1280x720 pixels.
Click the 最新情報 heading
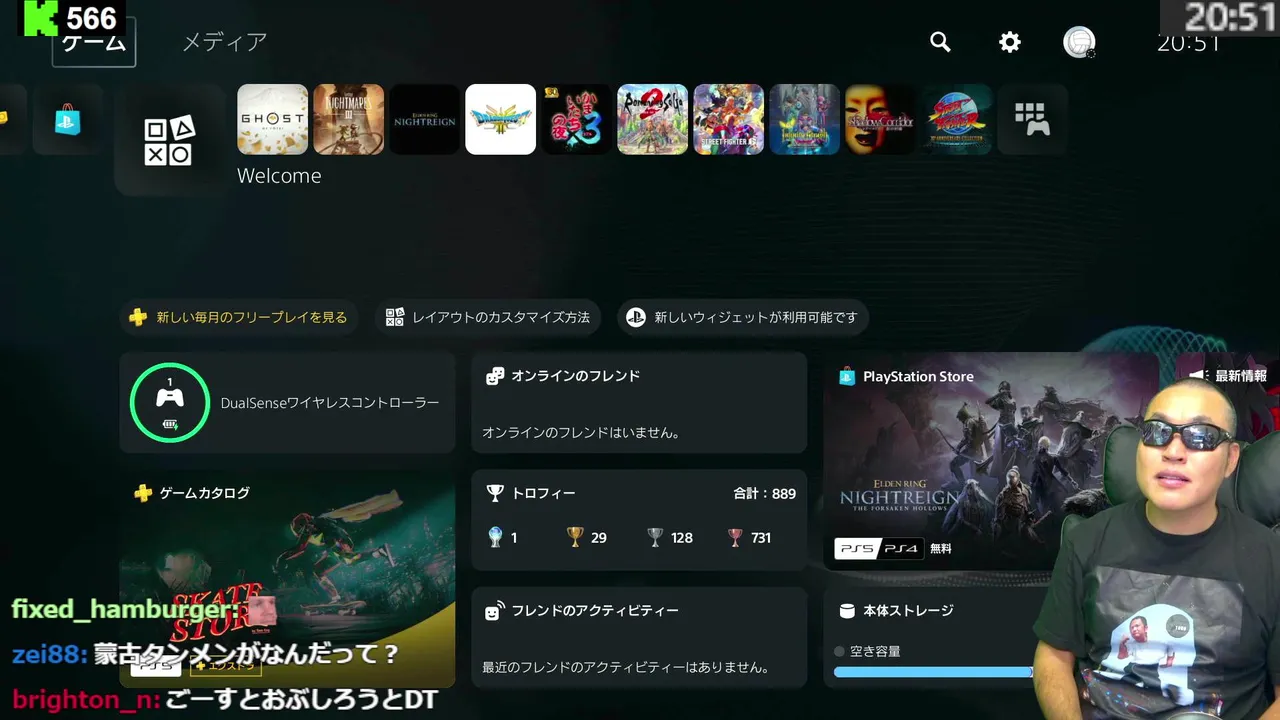click(x=1240, y=376)
